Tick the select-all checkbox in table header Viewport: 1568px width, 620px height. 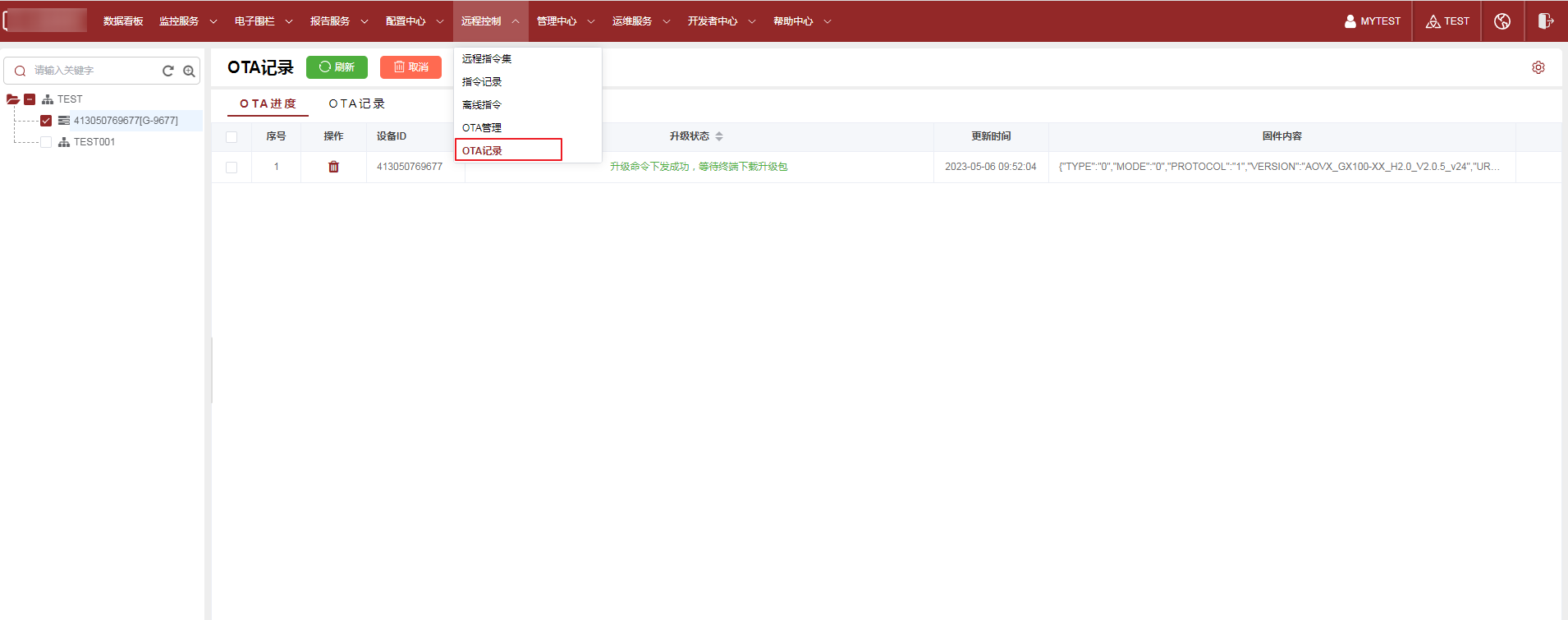pos(232,137)
